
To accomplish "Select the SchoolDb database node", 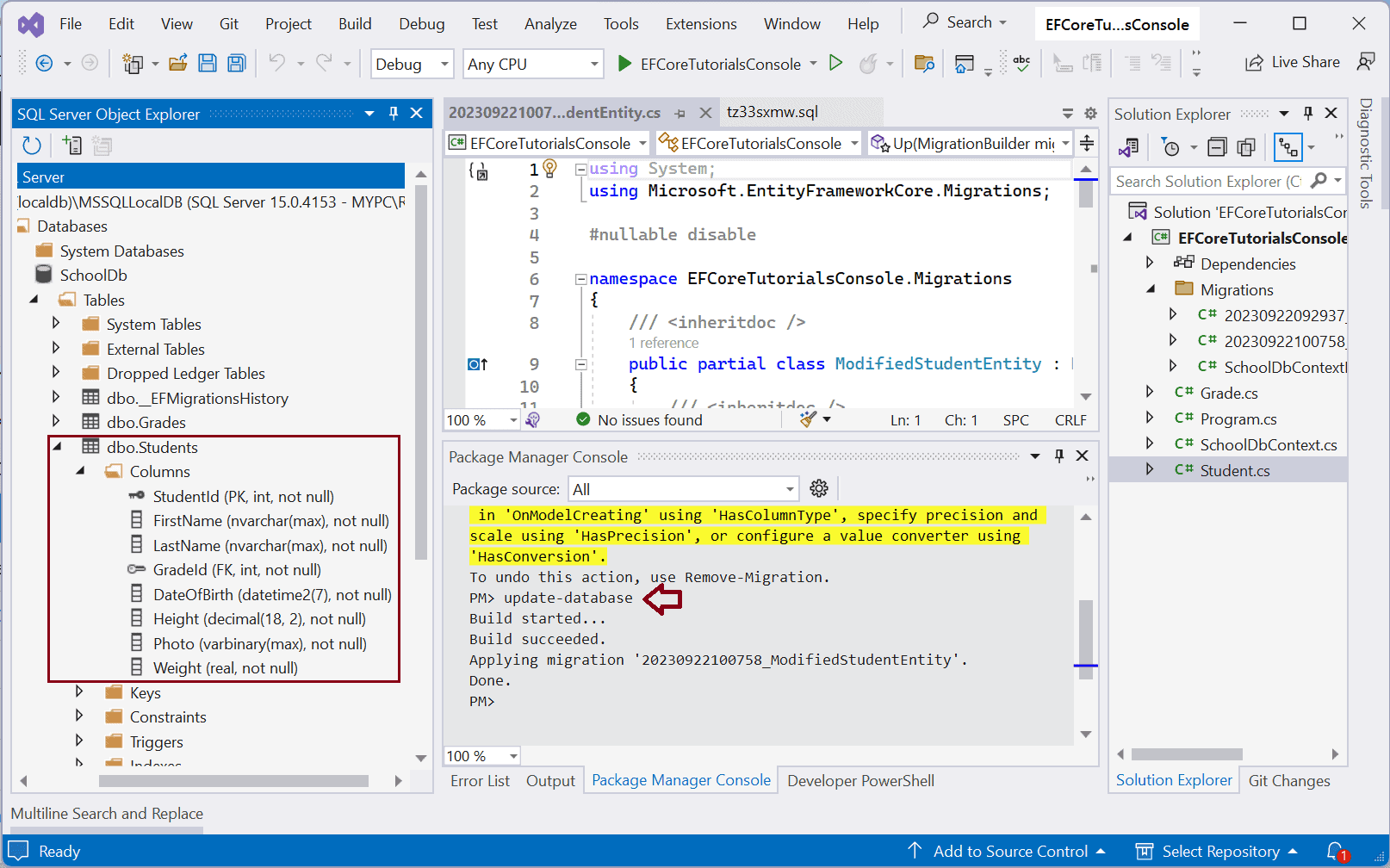I will [93, 275].
